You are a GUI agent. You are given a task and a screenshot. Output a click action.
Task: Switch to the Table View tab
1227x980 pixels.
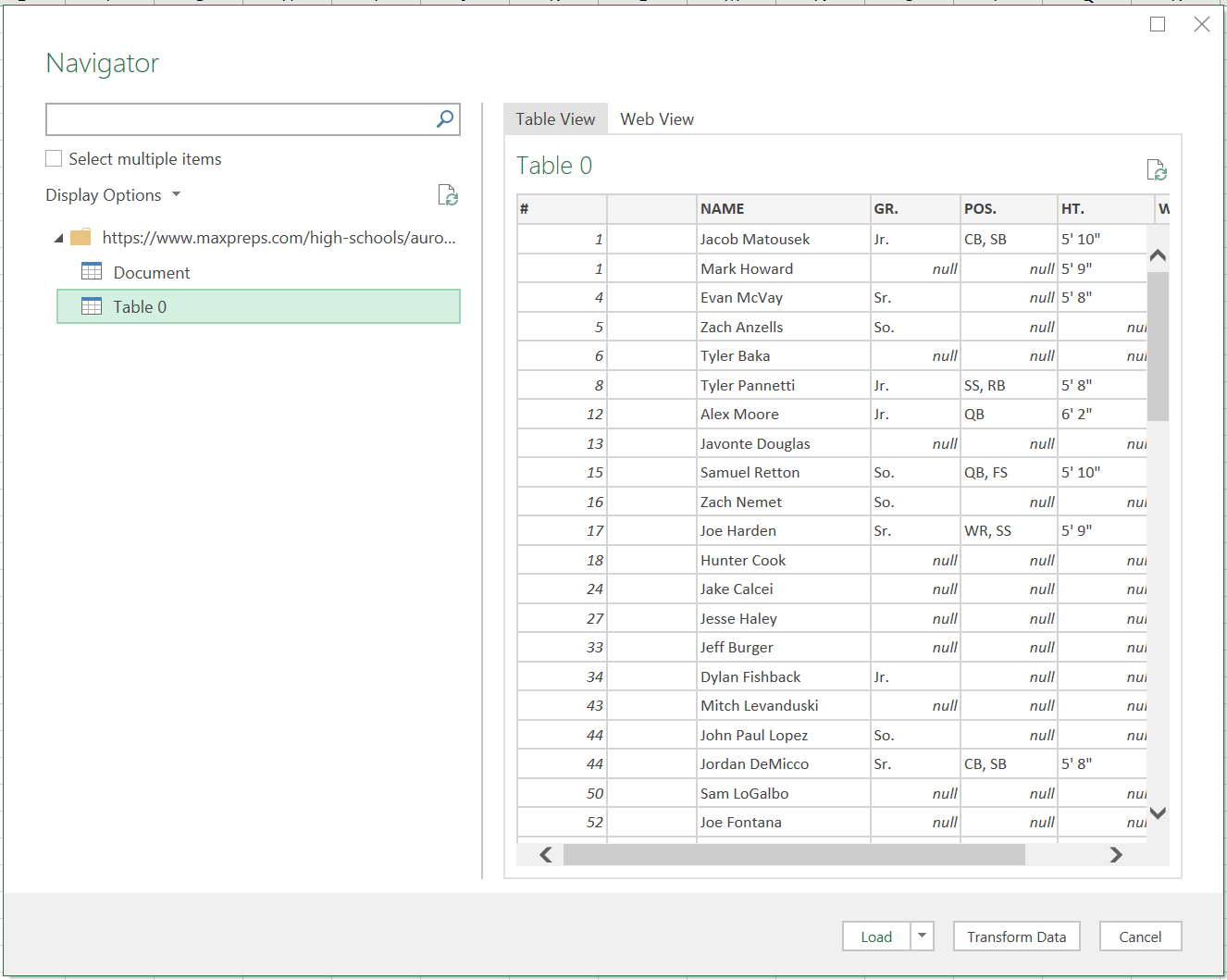pyautogui.click(x=555, y=119)
